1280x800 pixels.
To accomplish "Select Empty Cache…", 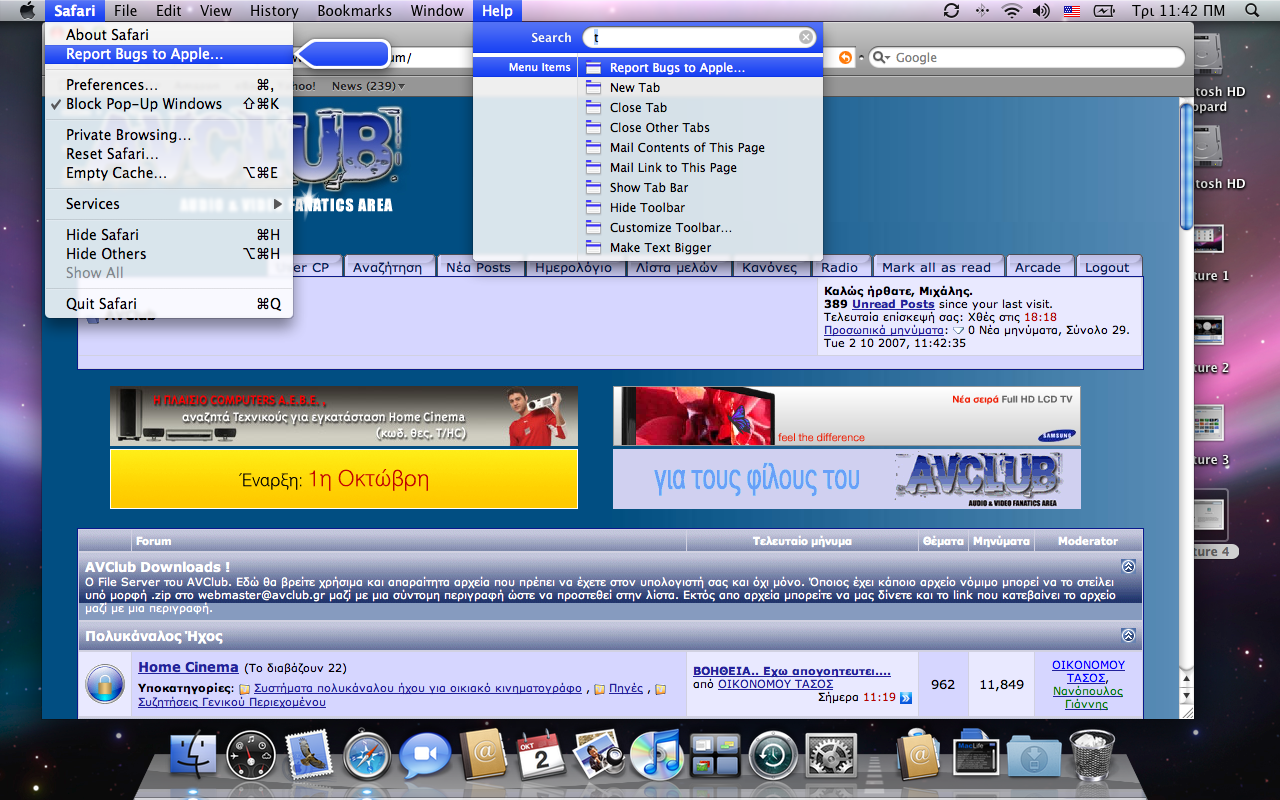I will tap(169, 173).
